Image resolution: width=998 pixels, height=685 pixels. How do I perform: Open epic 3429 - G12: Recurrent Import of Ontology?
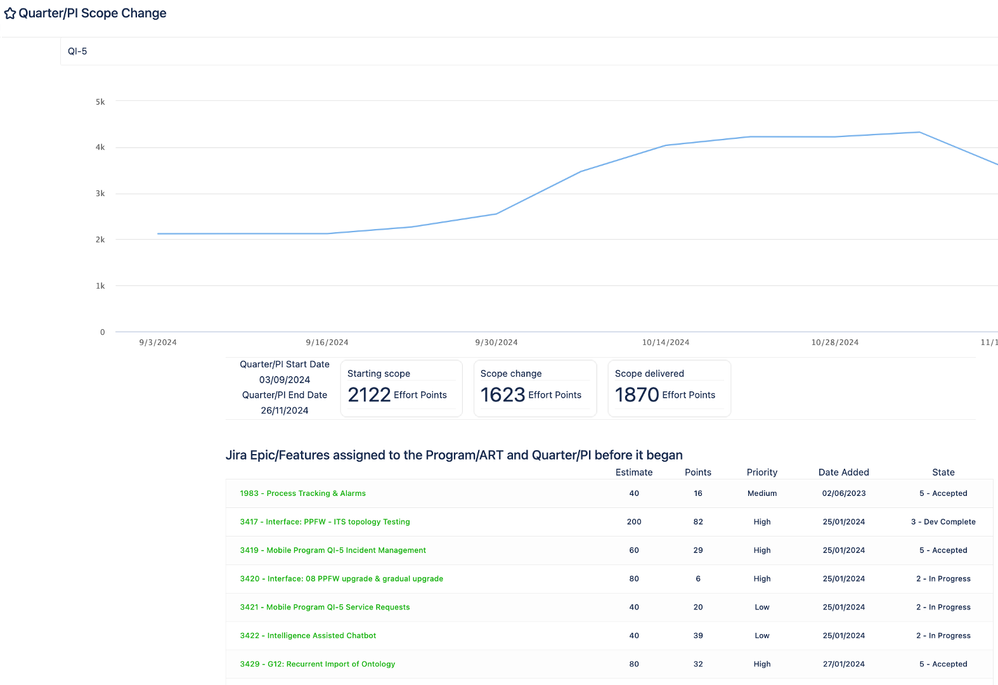pos(318,664)
